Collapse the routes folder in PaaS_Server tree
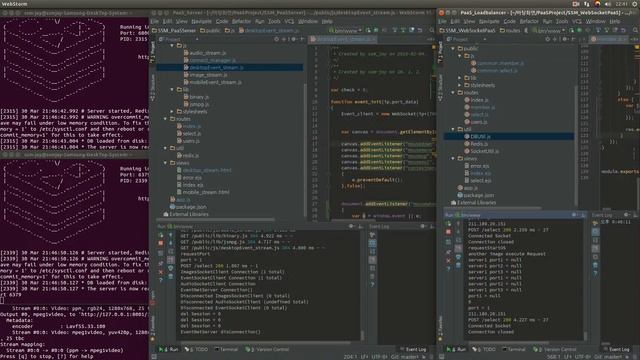640x360 pixels. (165, 119)
